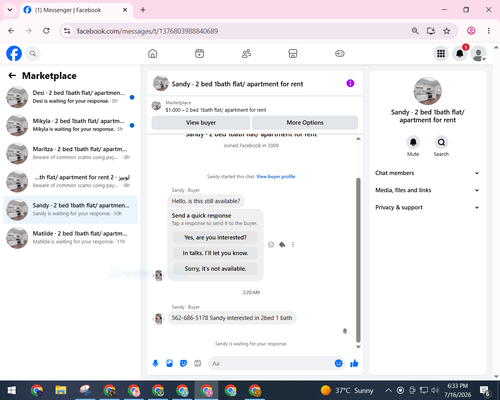This screenshot has width=500, height=400.
Task: Open notifications bell with red badge
Action: pyautogui.click(x=460, y=54)
